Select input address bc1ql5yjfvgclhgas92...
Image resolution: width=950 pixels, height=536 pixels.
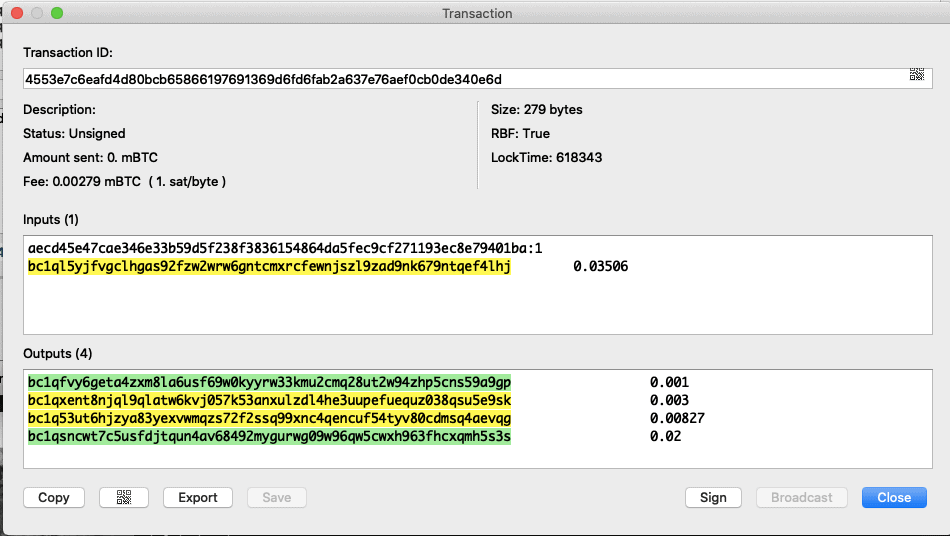click(269, 266)
